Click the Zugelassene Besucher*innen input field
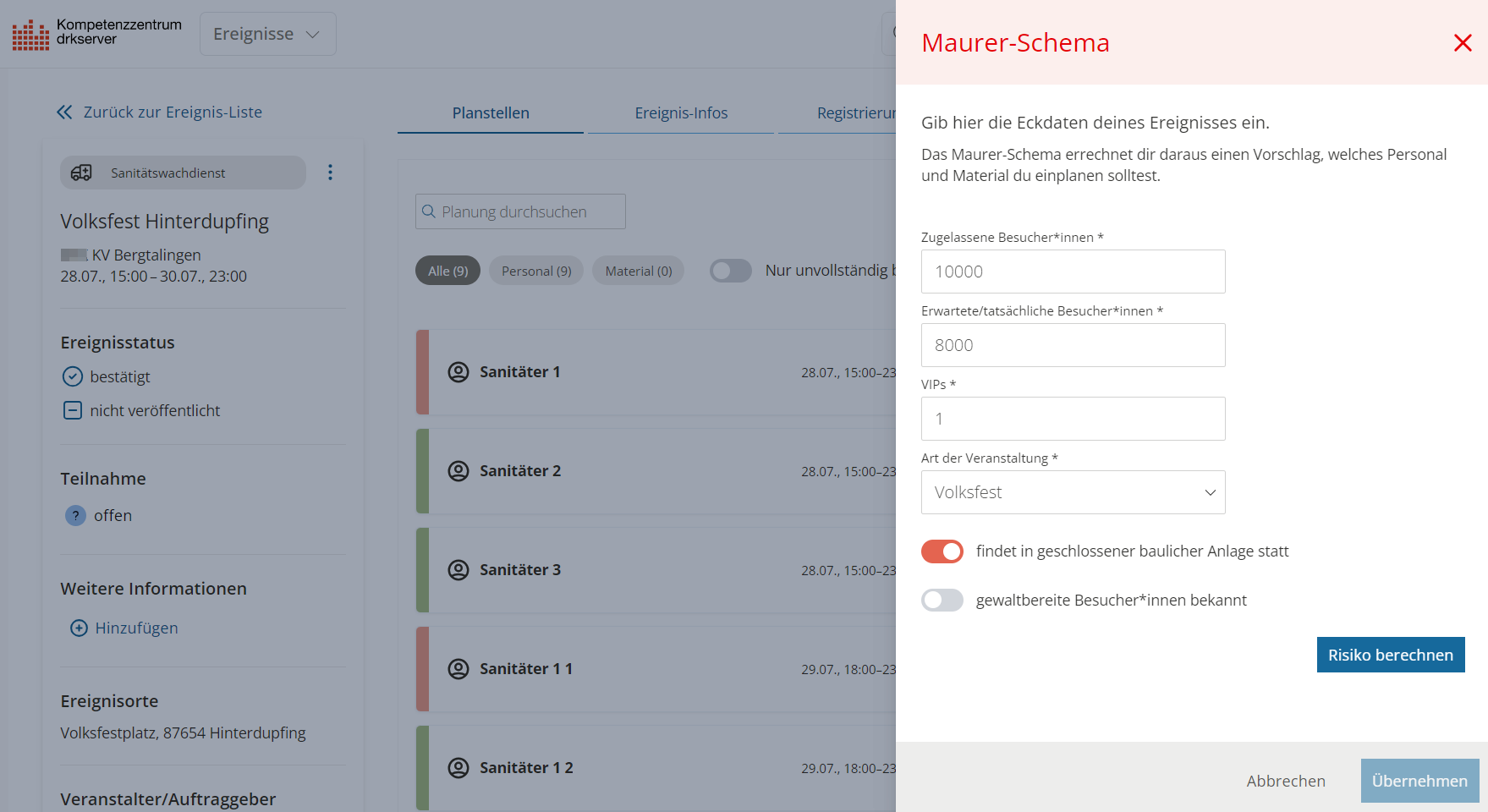 pos(1073,272)
